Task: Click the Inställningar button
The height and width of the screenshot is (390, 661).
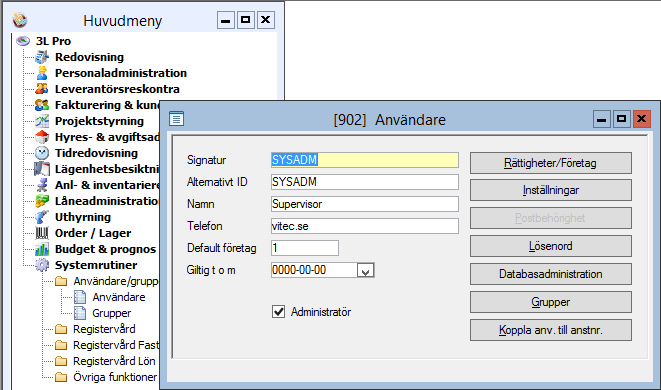Action: click(551, 191)
